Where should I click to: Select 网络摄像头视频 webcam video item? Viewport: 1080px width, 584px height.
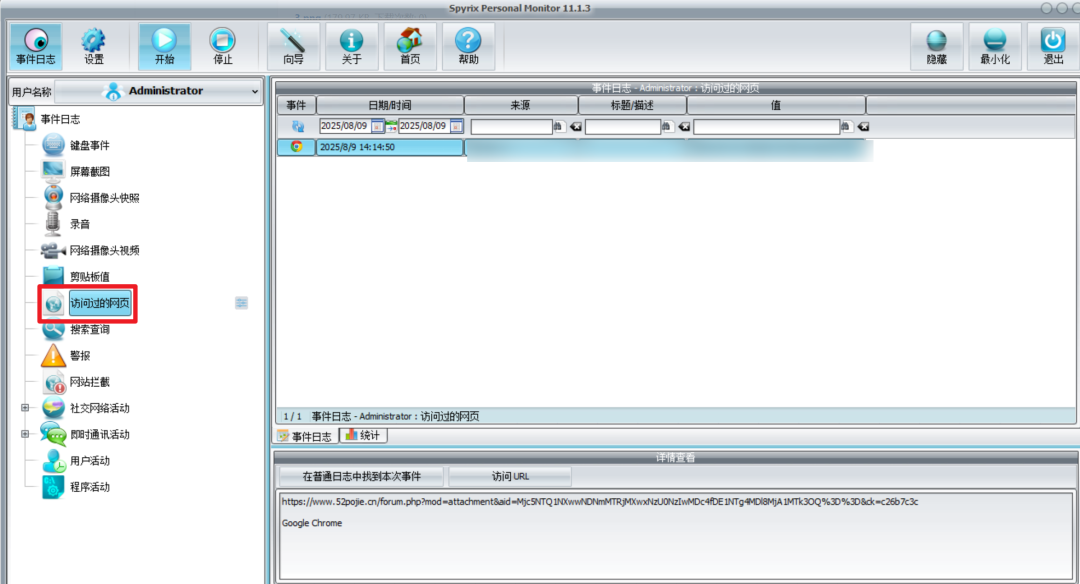(105, 250)
